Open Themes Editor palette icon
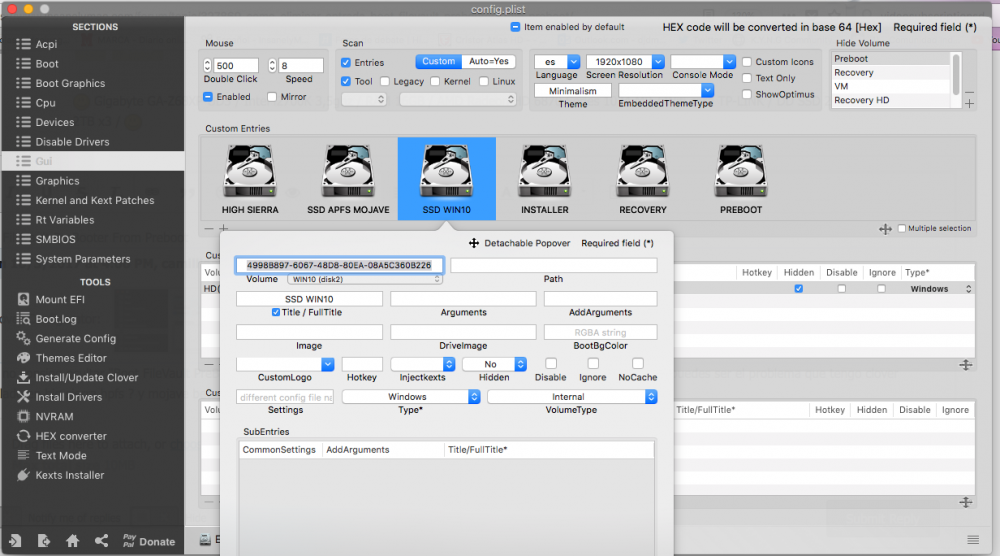Image resolution: width=1000 pixels, height=556 pixels. tap(23, 358)
